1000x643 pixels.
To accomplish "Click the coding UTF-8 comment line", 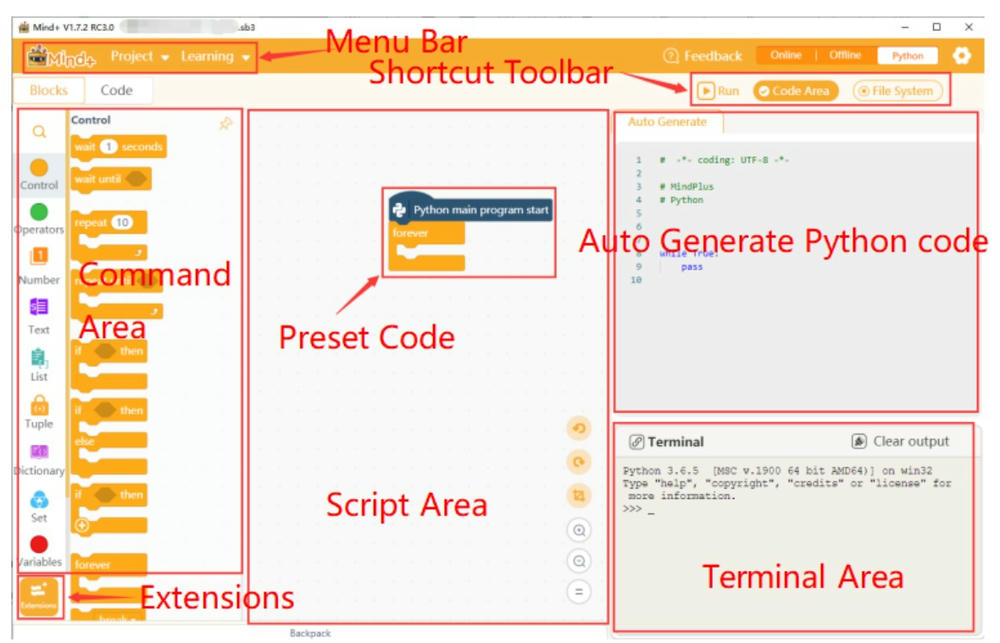I will coord(724,160).
